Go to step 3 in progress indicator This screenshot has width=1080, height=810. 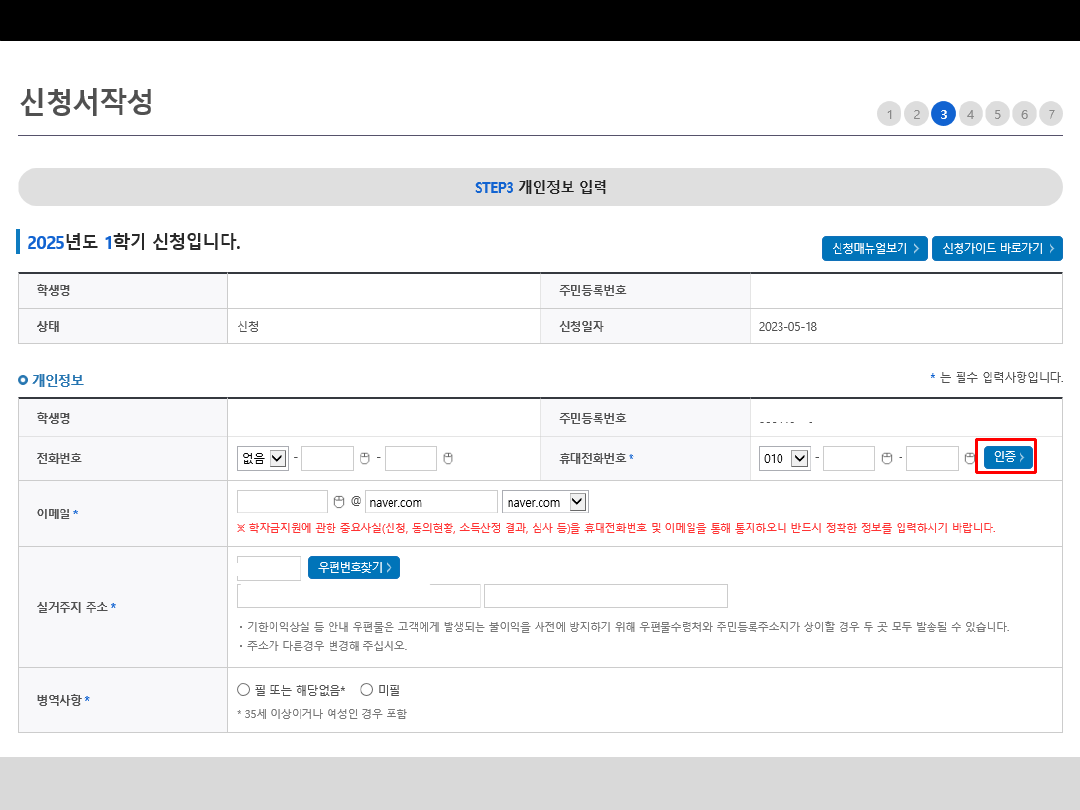[x=943, y=114]
